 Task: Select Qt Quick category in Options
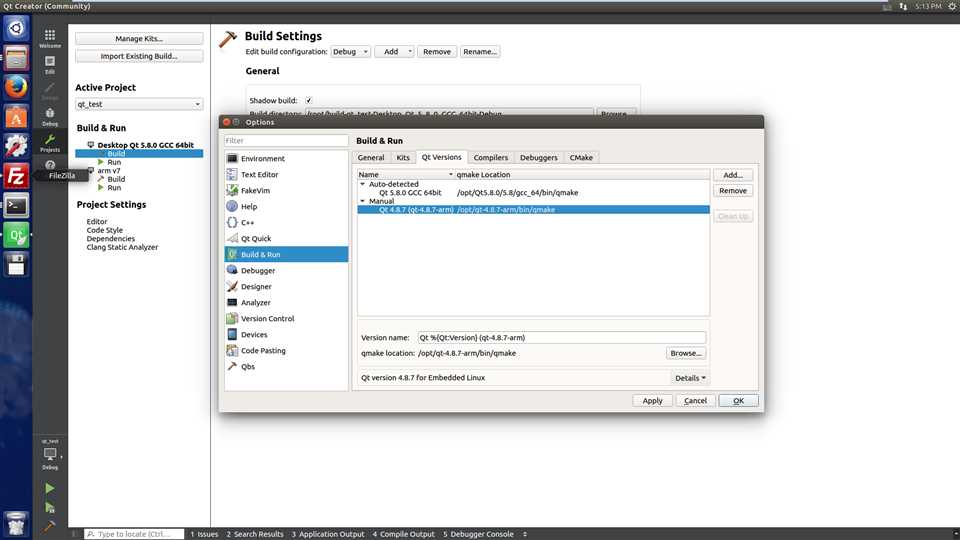coord(286,238)
